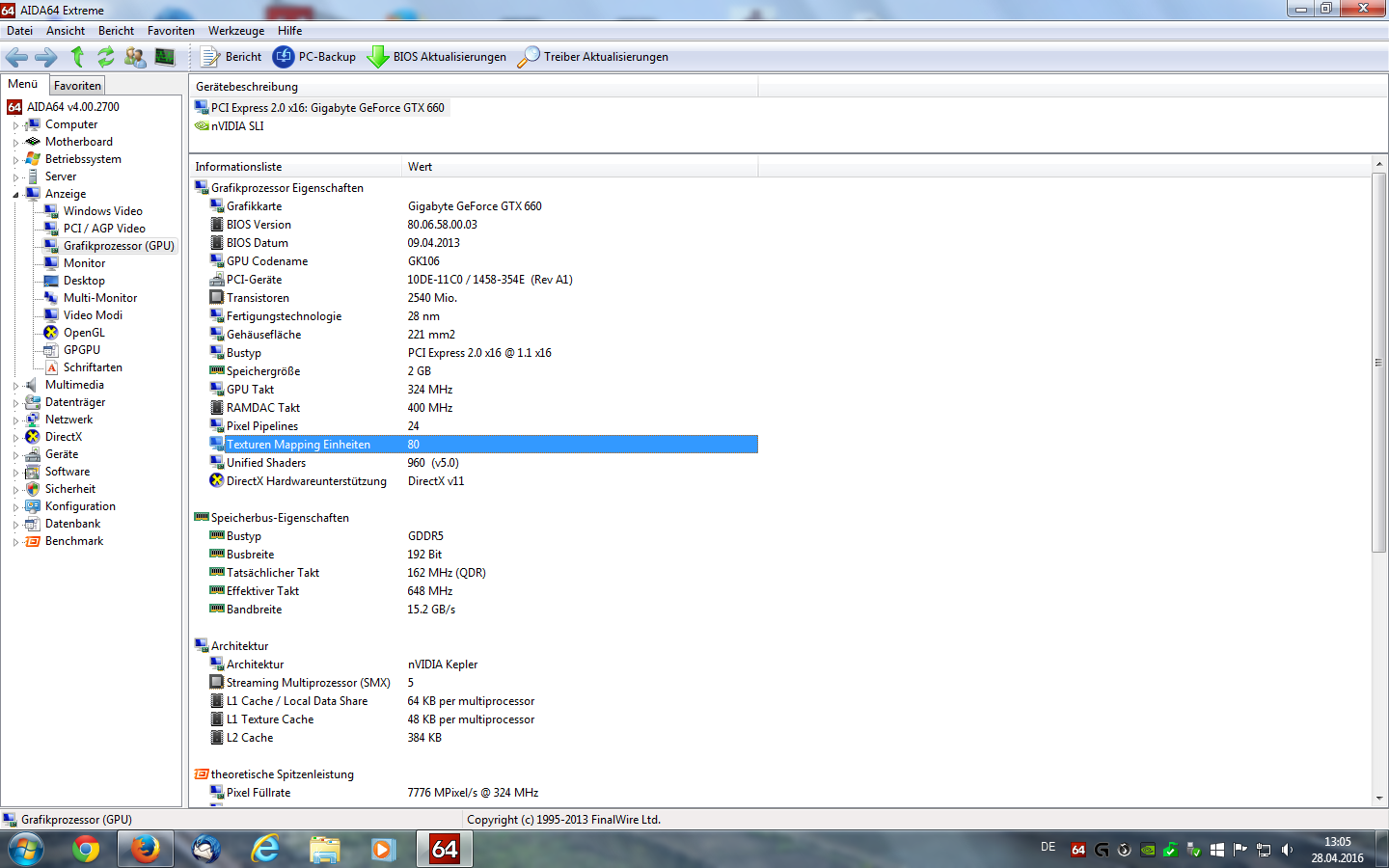Open the Bericht report wizard from toolbar
The width and height of the screenshot is (1389, 868).
[231, 57]
